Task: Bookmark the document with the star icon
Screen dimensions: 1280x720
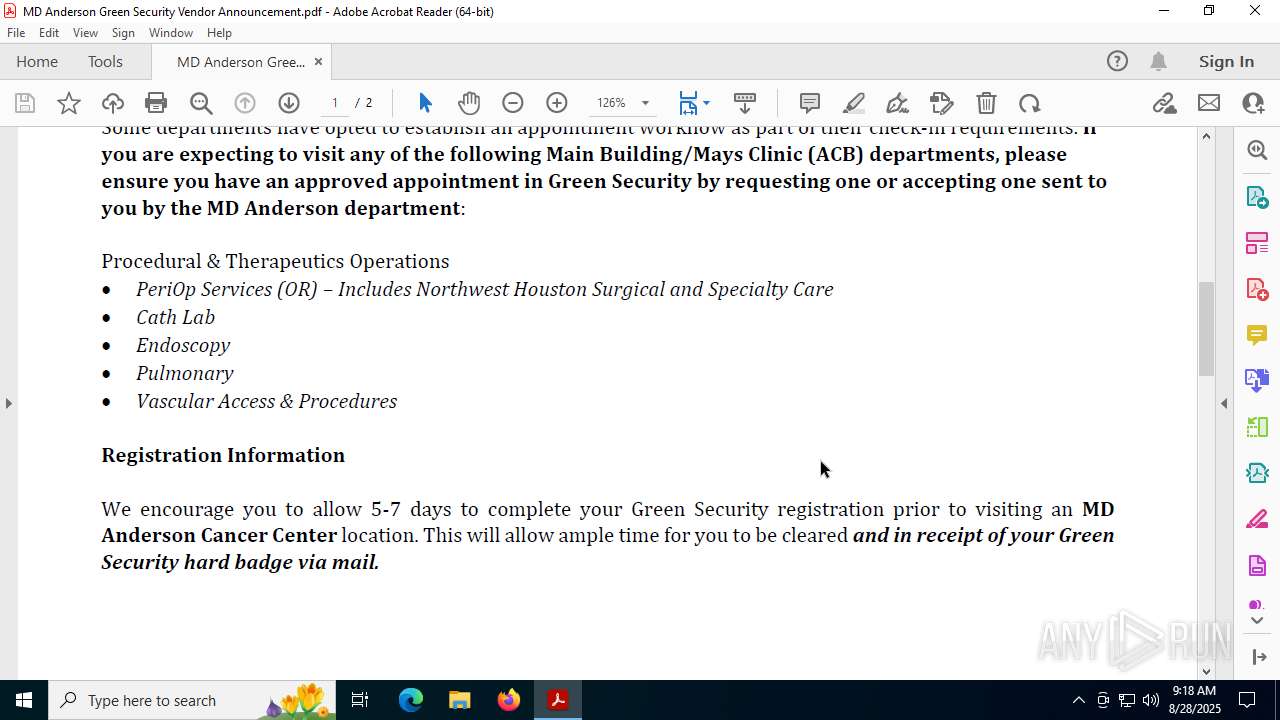Action: (69, 103)
